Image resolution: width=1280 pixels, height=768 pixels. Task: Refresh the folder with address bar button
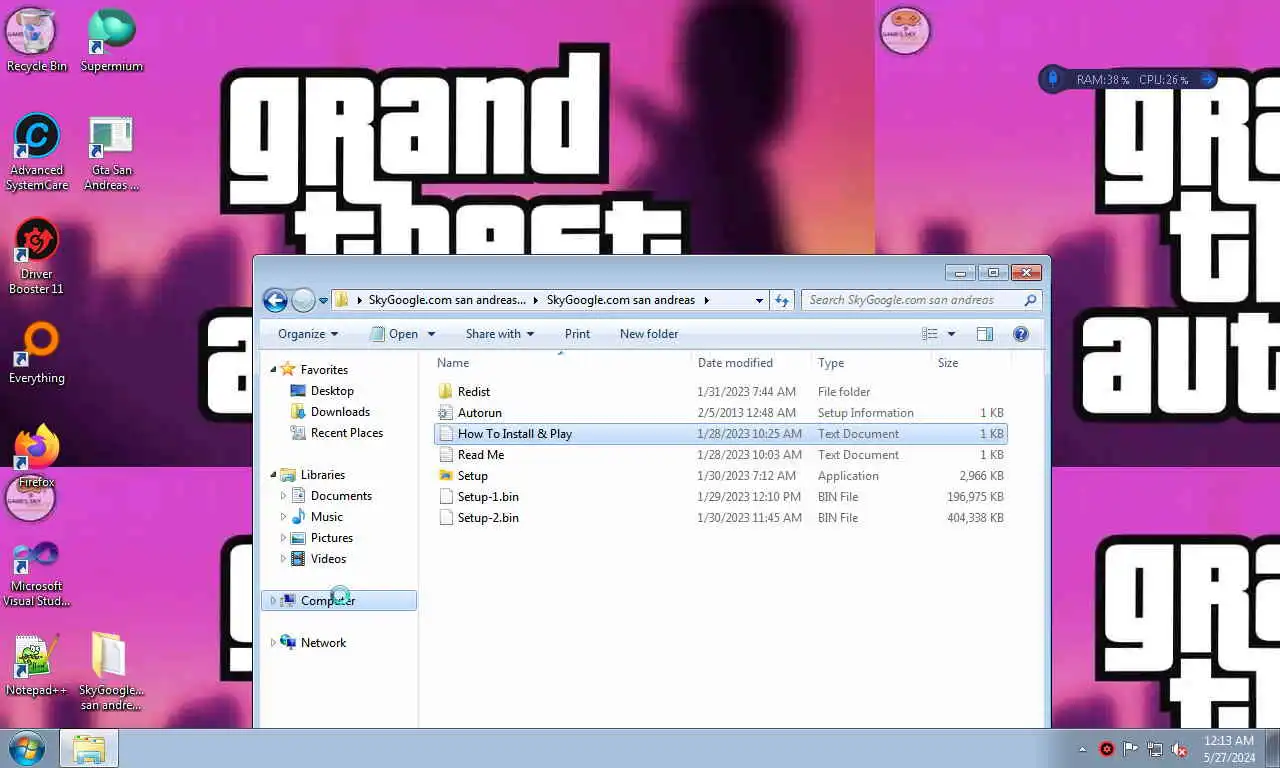click(782, 300)
